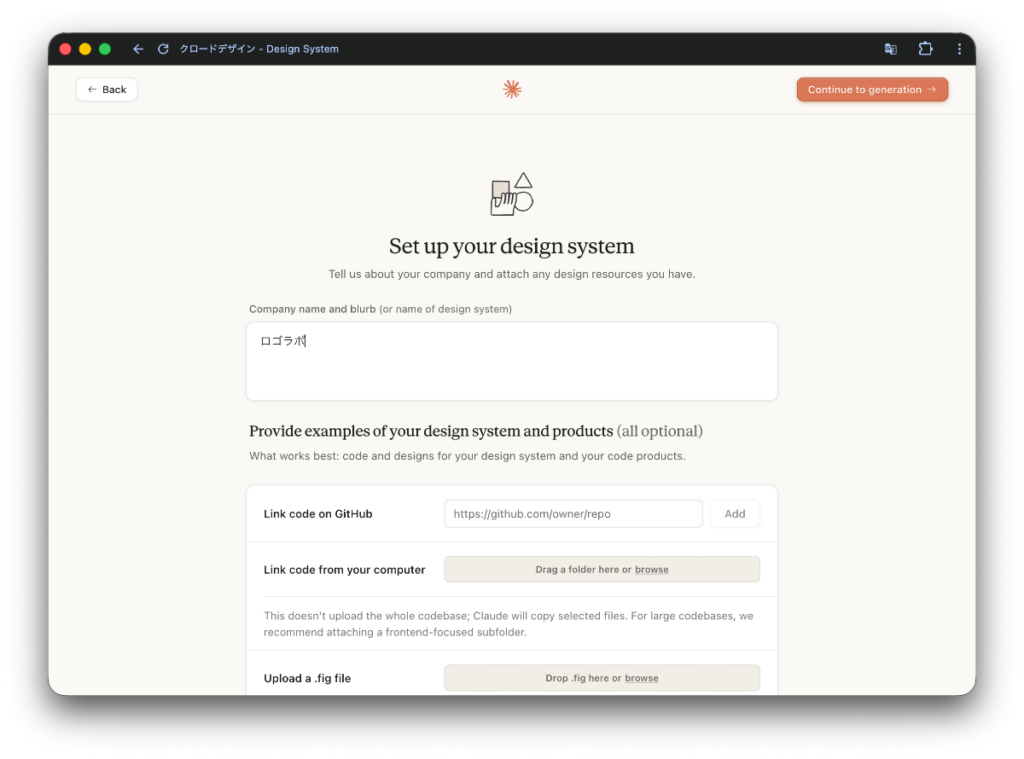Reload the page with the refresh icon

coord(163,49)
